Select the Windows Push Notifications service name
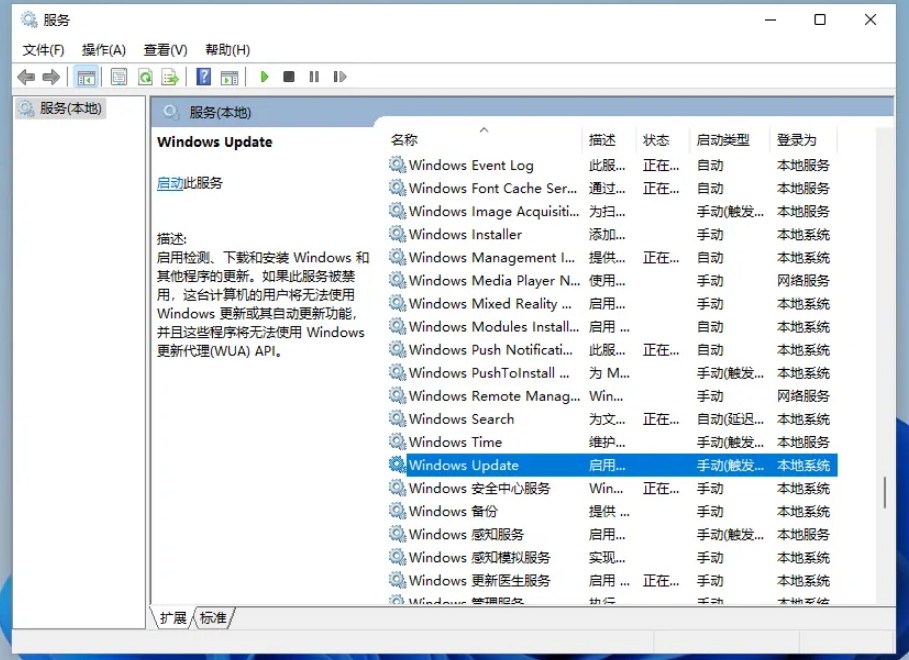This screenshot has width=909, height=660. [490, 350]
